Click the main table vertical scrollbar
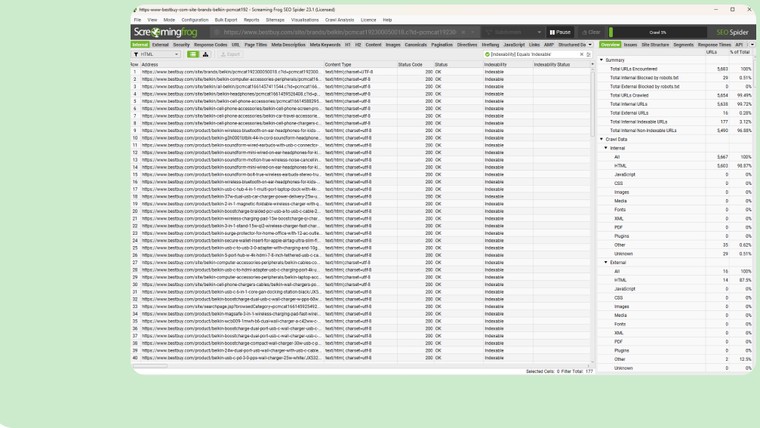760x428 pixels. point(592,102)
